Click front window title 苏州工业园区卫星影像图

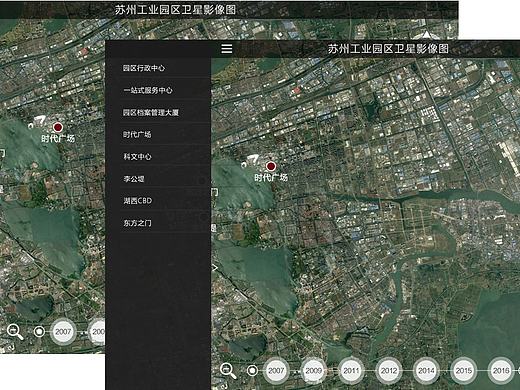388,49
